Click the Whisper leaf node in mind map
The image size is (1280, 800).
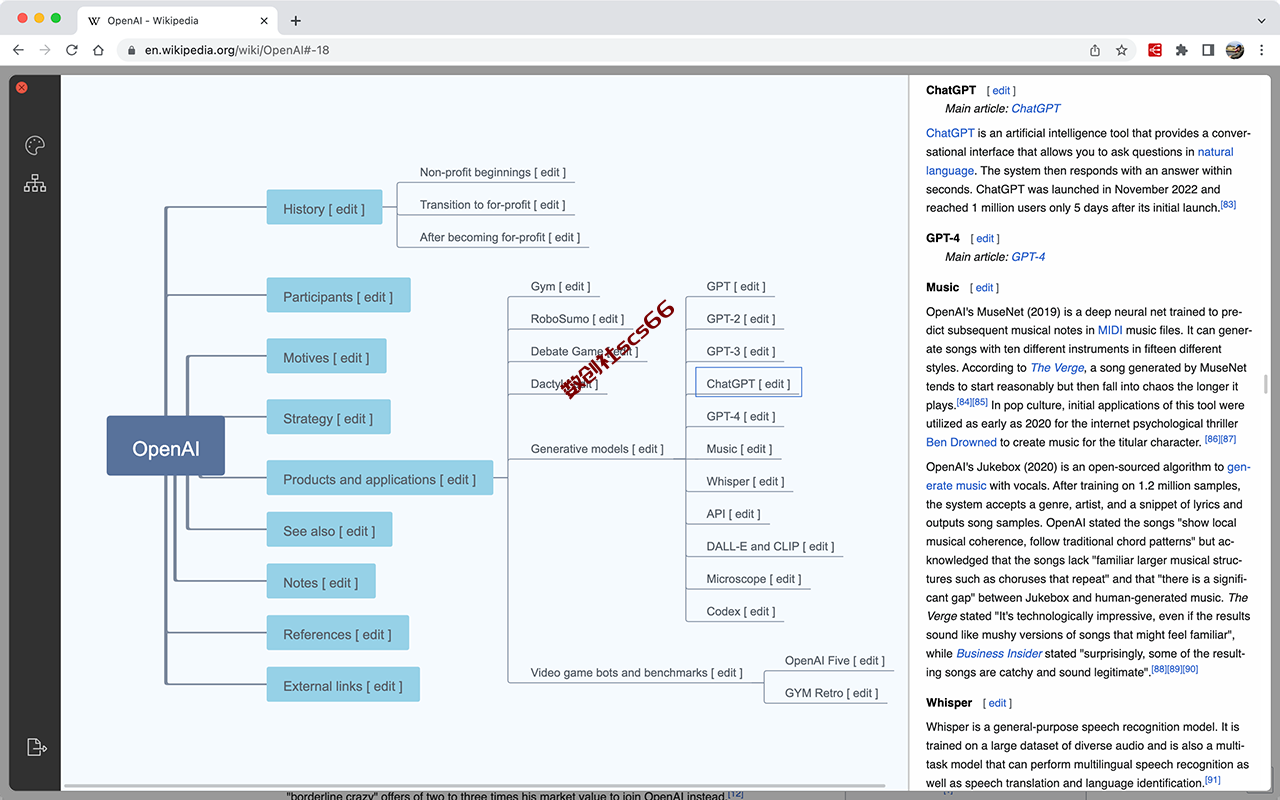click(x=744, y=481)
